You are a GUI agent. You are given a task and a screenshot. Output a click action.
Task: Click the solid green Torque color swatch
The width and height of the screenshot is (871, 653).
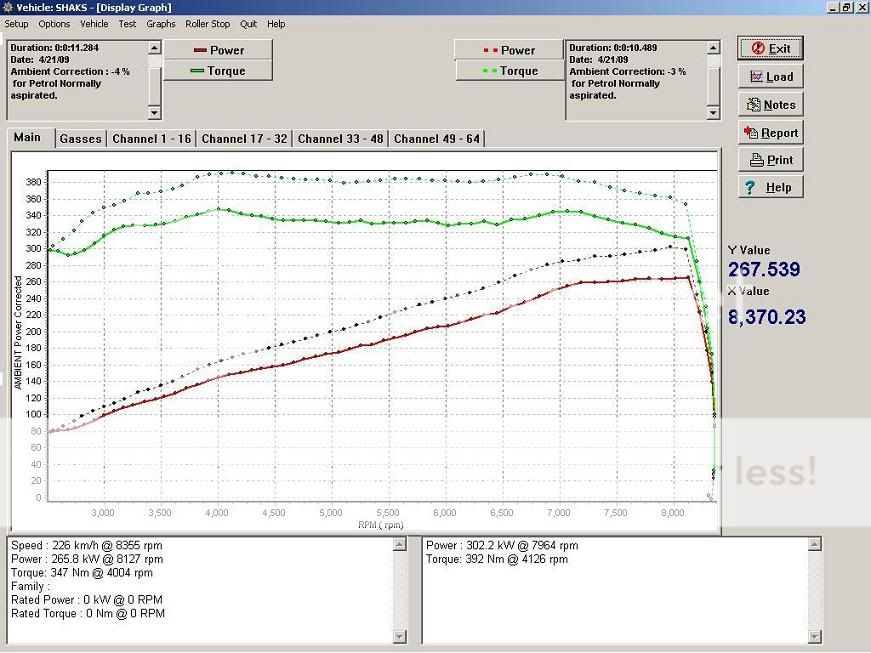coord(197,71)
